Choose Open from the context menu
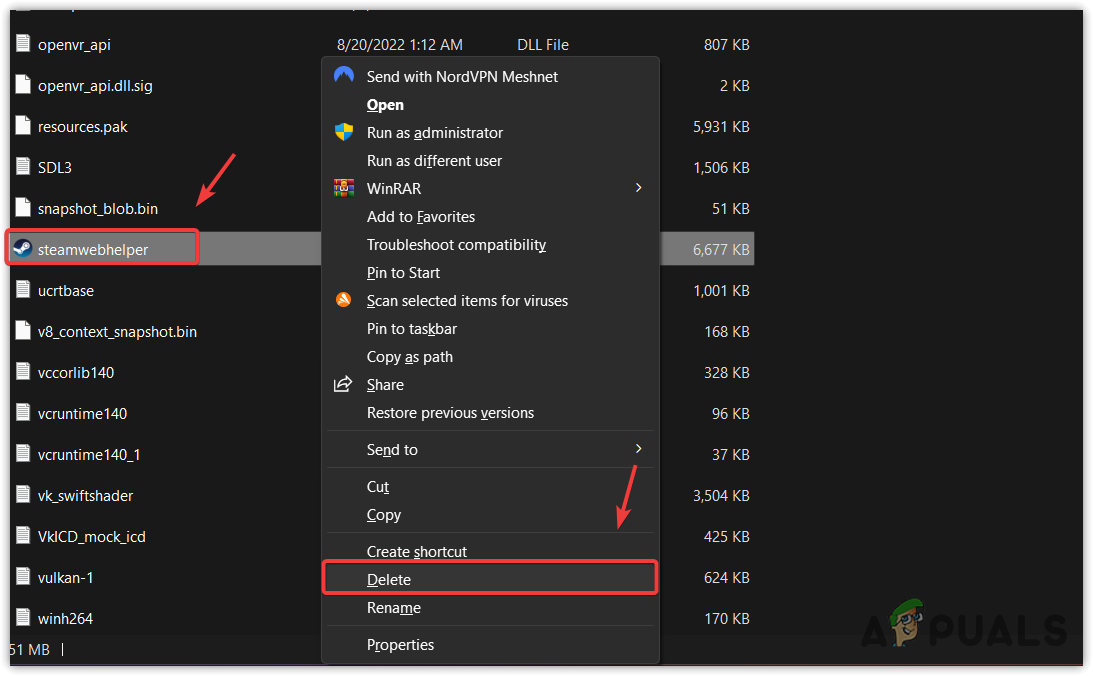Image resolution: width=1093 pixels, height=676 pixels. [386, 104]
